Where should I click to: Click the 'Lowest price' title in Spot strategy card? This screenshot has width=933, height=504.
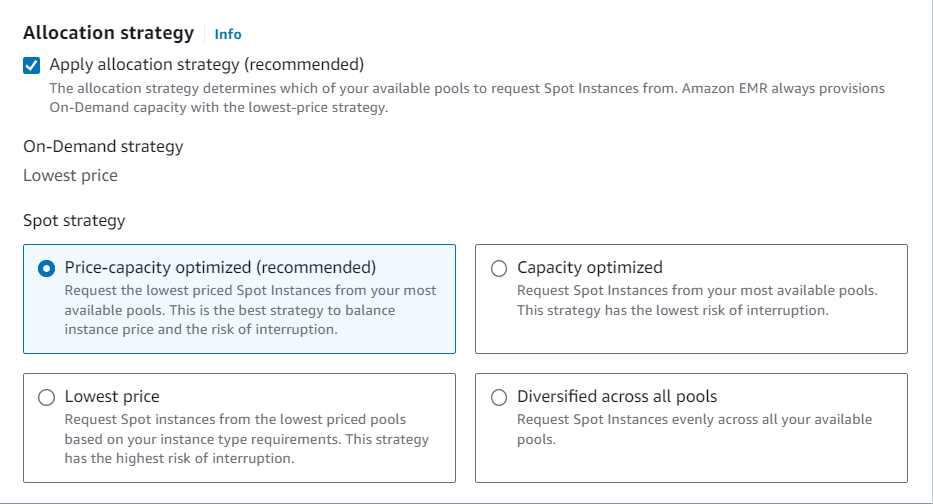[112, 397]
